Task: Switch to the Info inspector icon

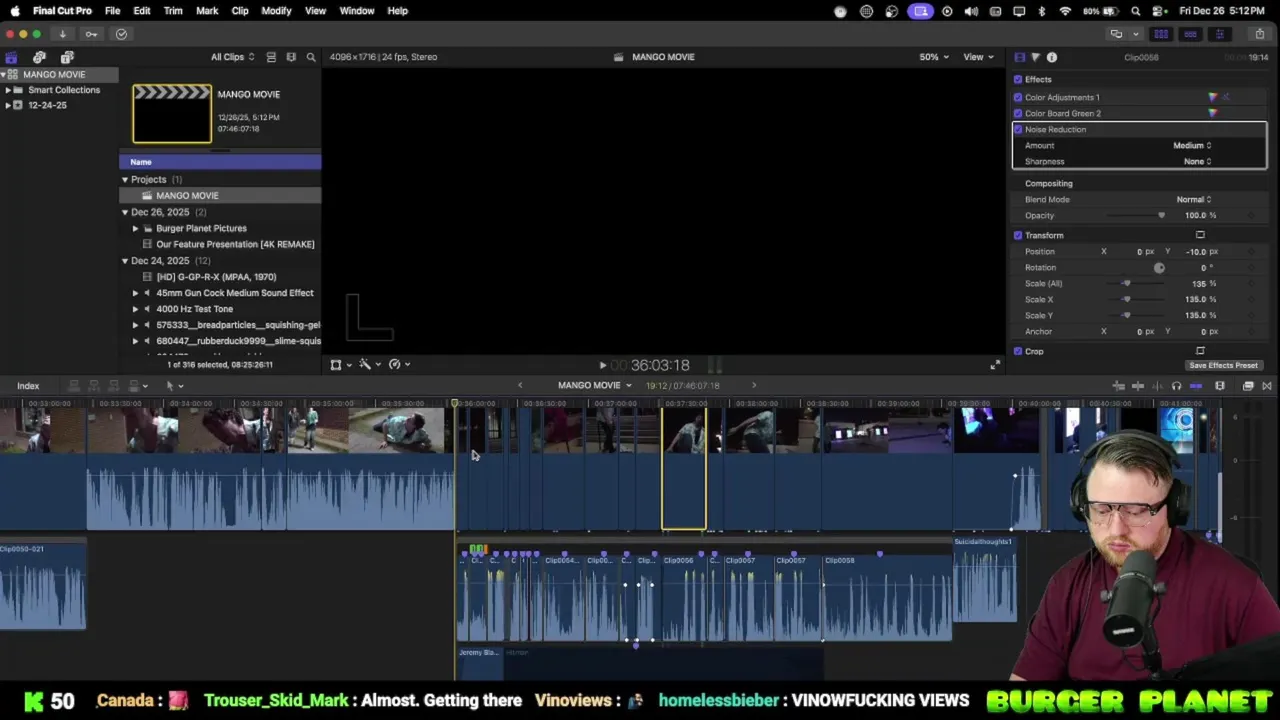Action: tap(1052, 57)
